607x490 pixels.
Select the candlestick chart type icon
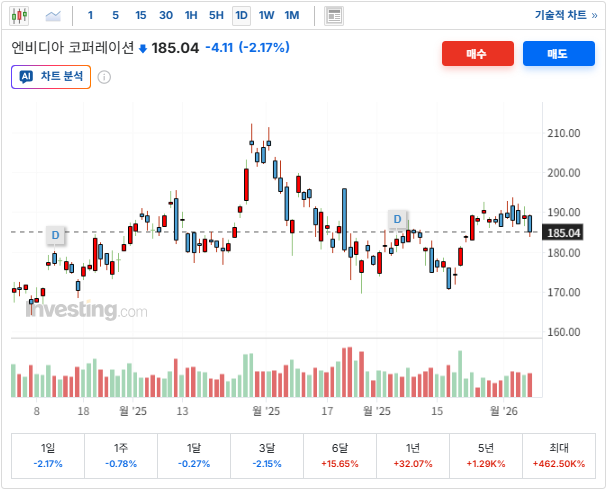(19, 16)
